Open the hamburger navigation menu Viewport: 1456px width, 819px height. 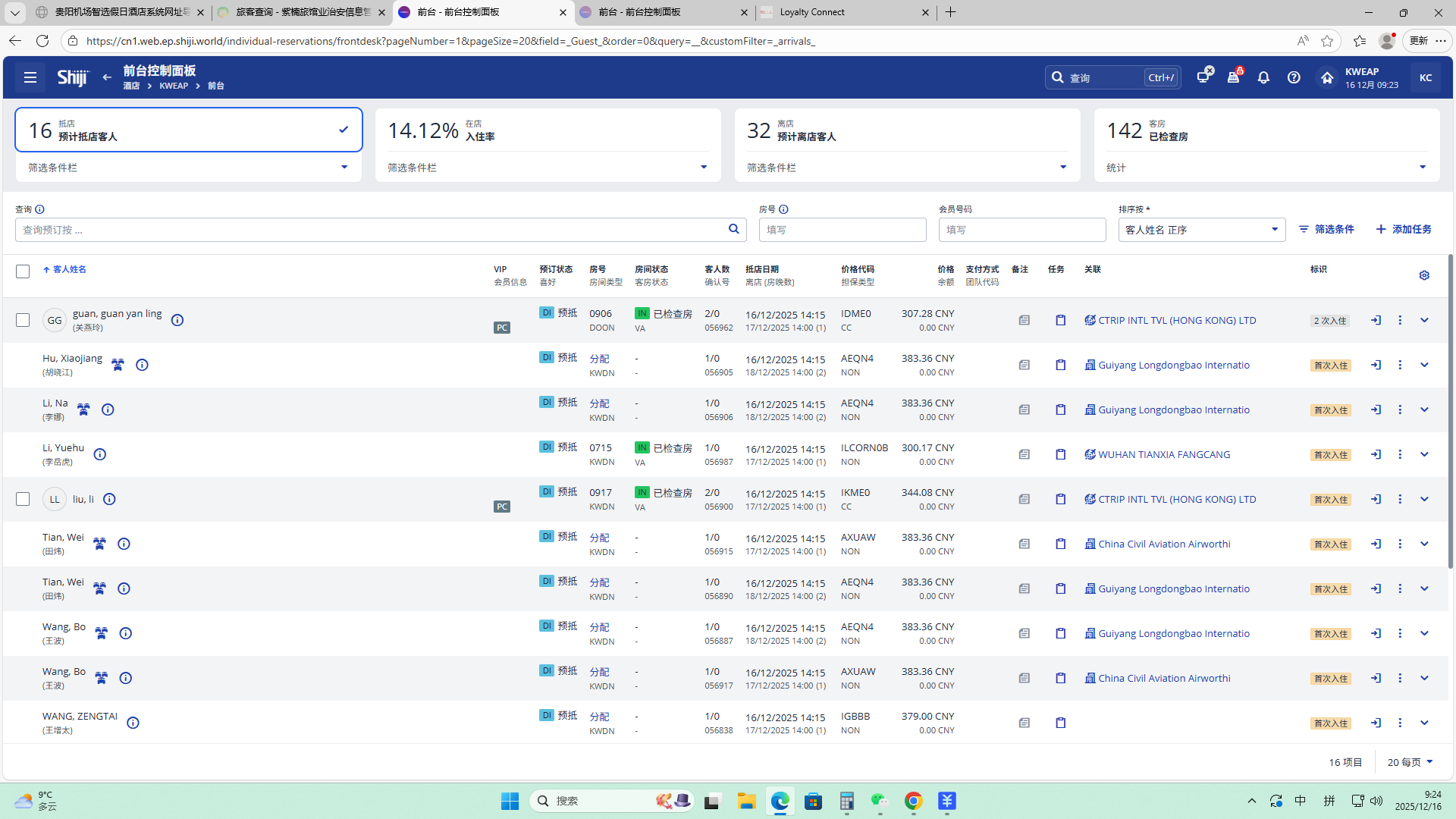tap(30, 77)
